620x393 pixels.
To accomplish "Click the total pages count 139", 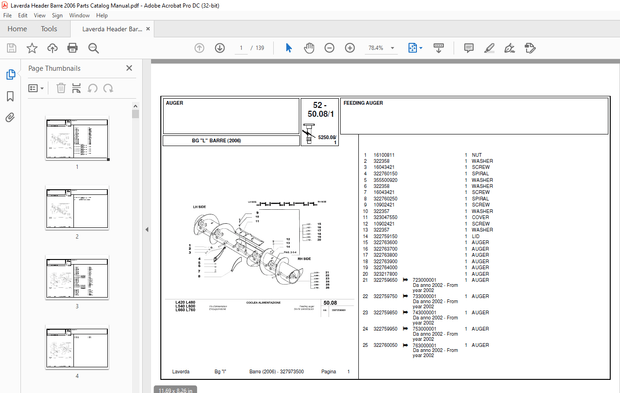I will pos(260,48).
